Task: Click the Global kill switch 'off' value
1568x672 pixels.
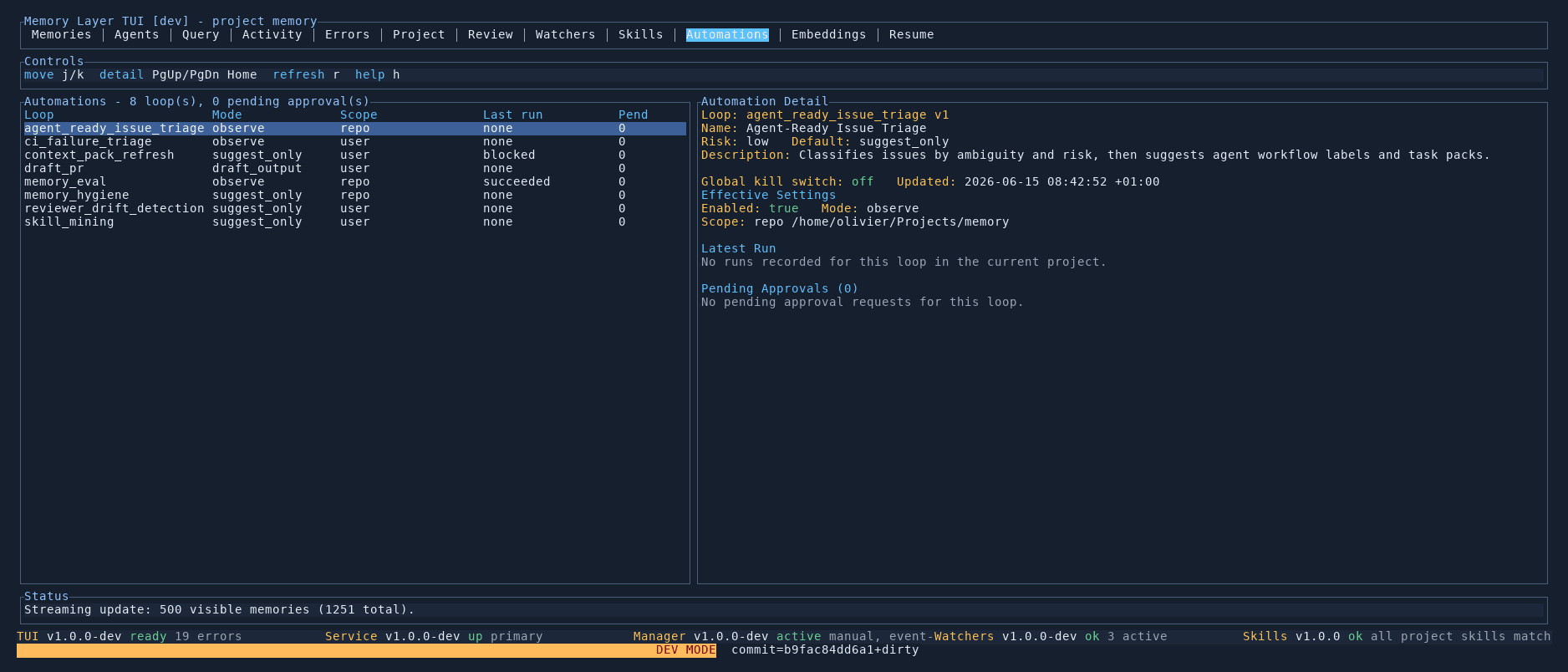Action: [x=863, y=181]
